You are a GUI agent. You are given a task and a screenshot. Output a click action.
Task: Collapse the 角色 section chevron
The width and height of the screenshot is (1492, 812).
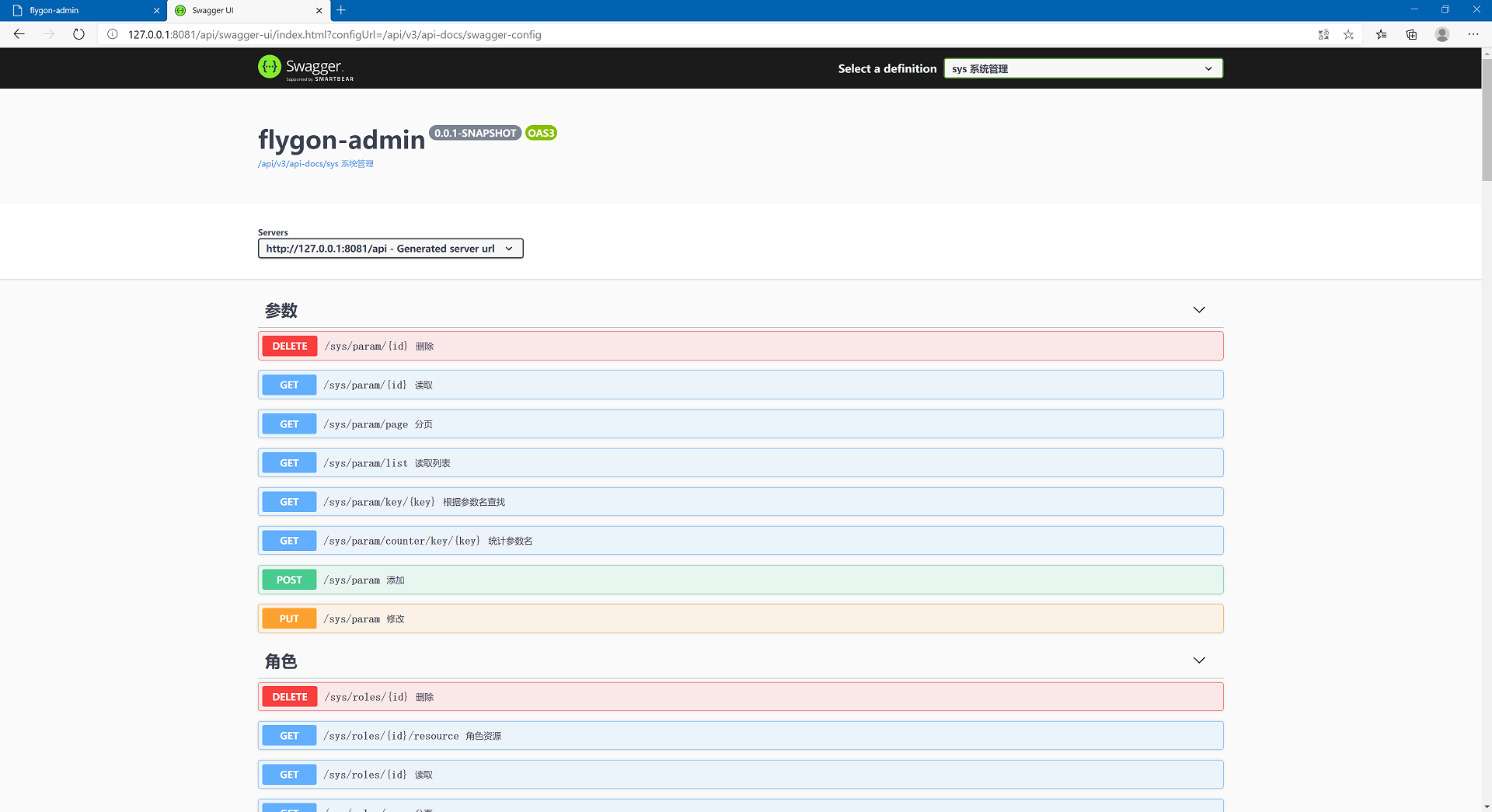1199,660
